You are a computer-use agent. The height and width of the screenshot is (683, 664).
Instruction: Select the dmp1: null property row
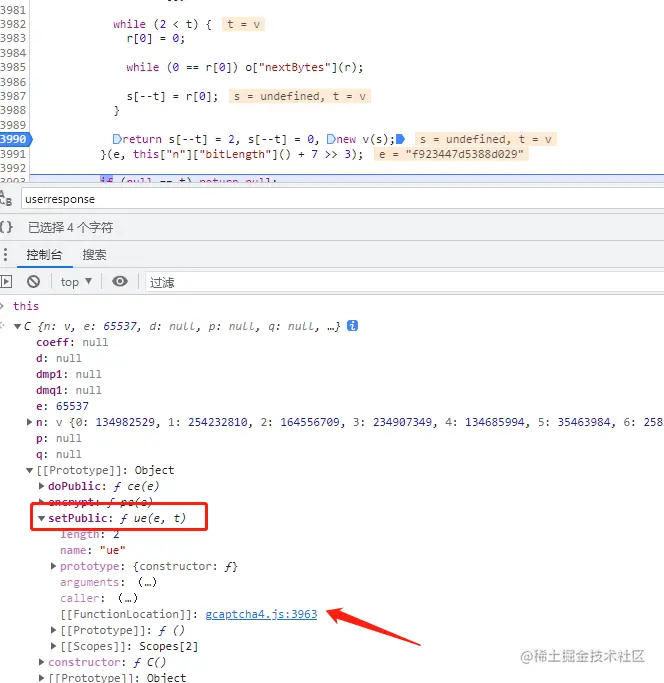click(x=69, y=374)
